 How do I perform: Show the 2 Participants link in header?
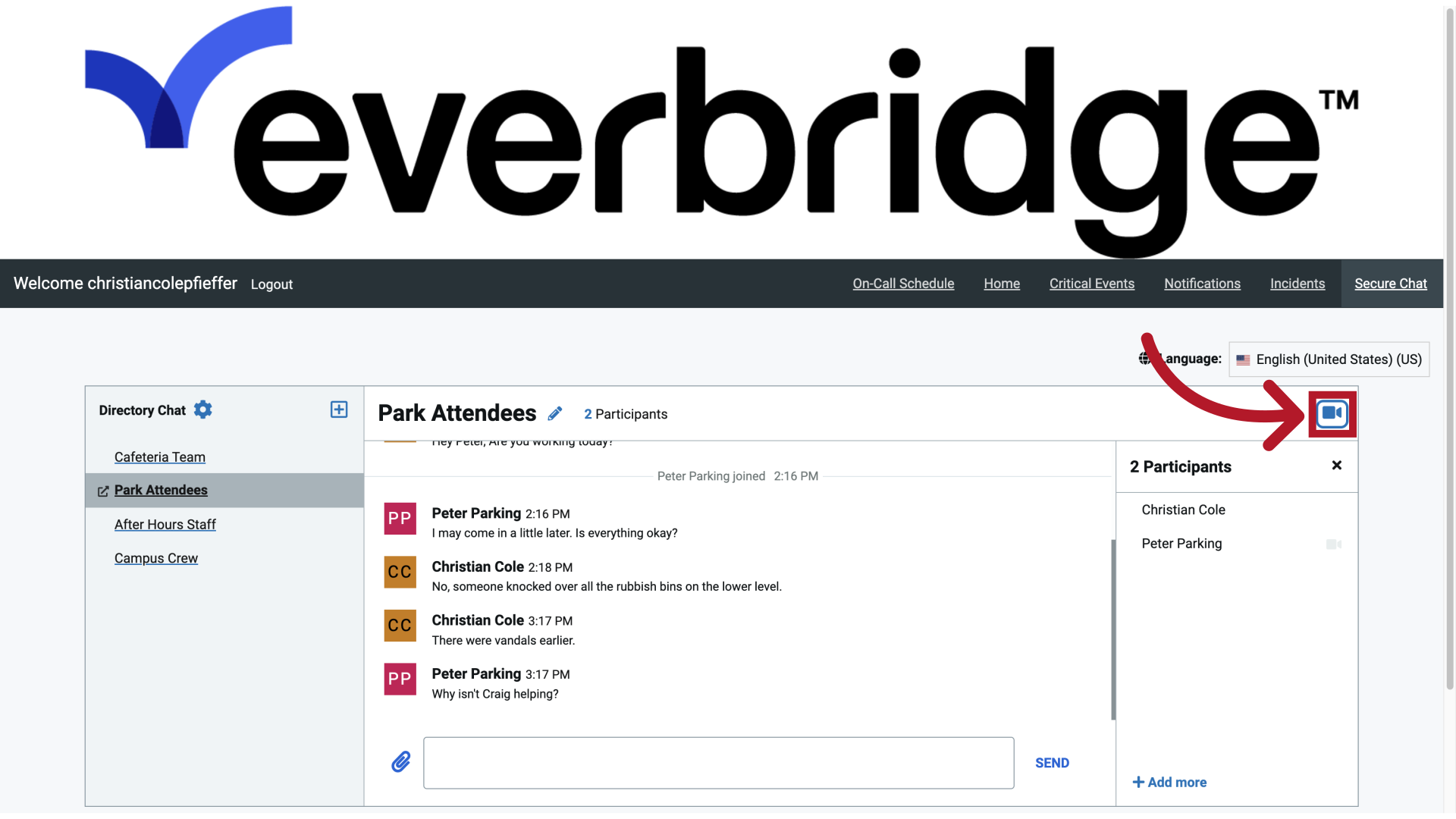626,414
